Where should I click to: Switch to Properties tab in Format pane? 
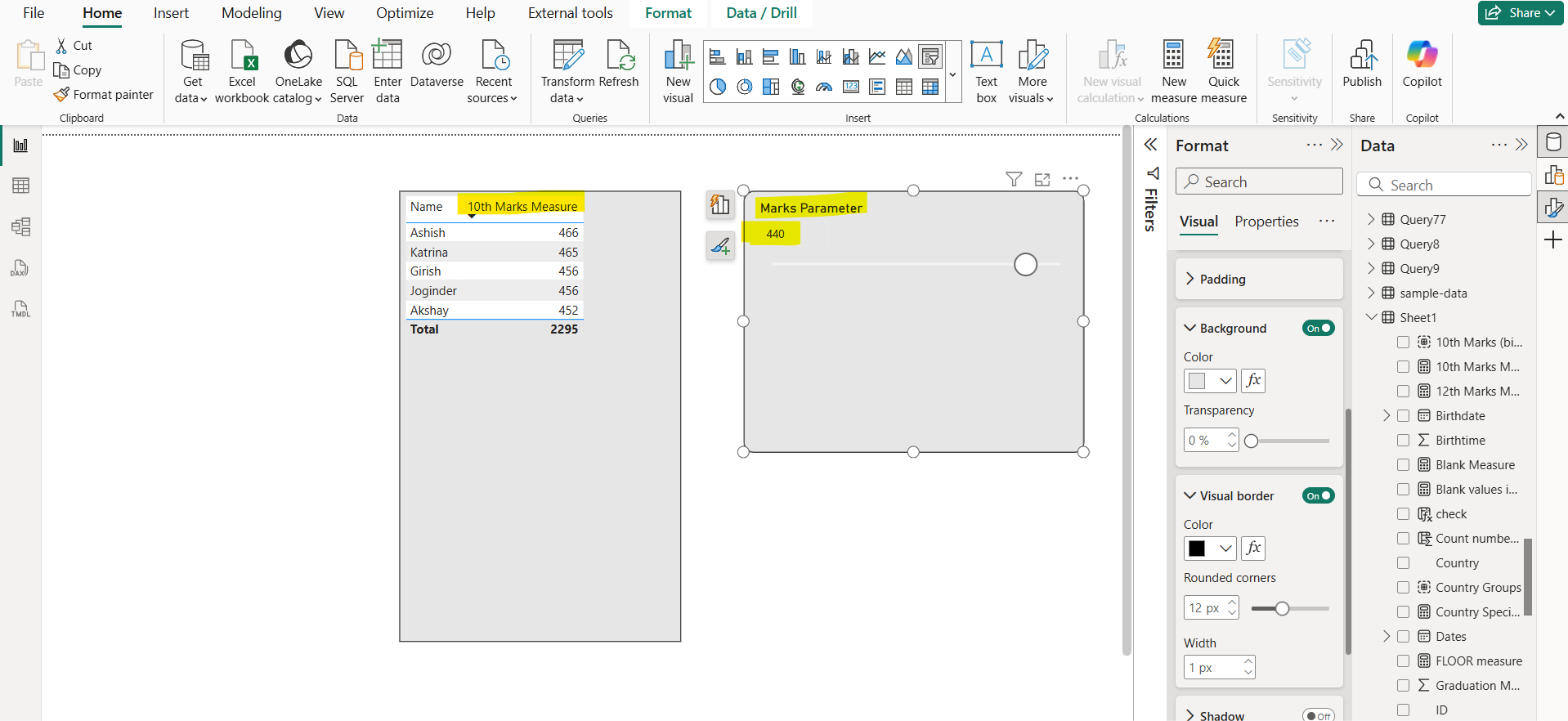[x=1266, y=222]
